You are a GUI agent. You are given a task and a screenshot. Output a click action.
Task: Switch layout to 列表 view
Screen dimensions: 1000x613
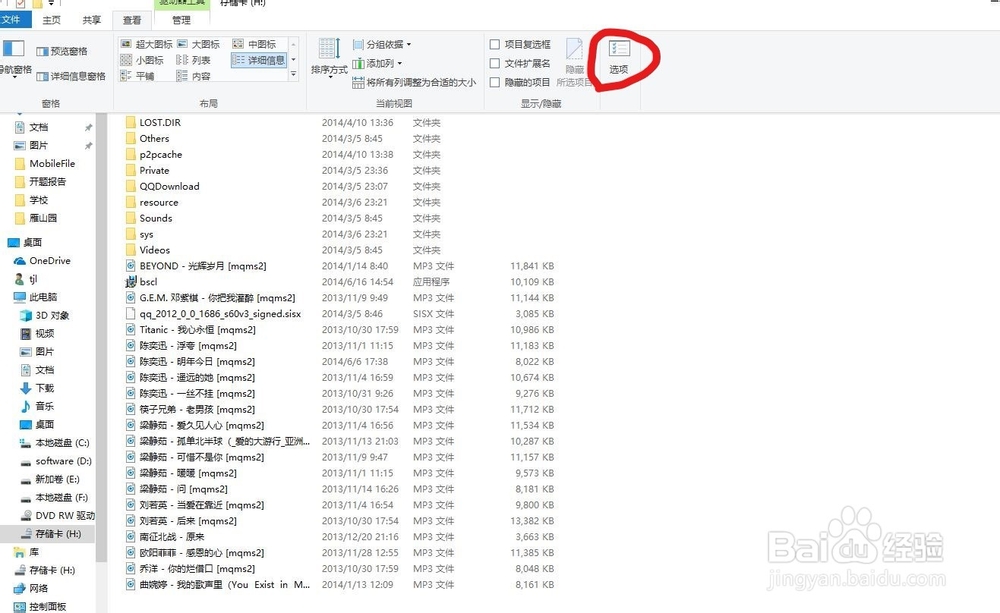(x=194, y=60)
